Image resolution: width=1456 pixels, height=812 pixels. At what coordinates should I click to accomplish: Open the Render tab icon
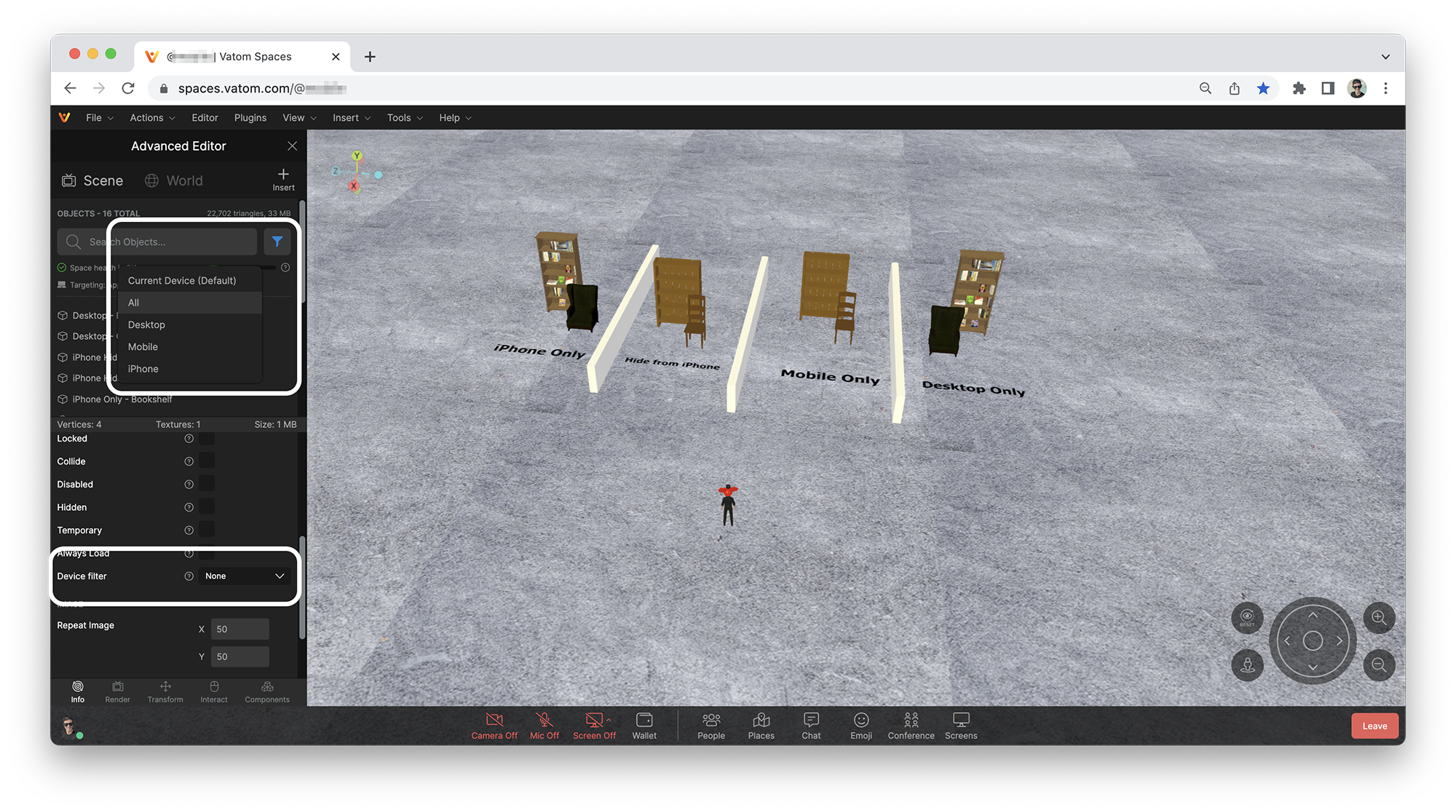(x=117, y=686)
